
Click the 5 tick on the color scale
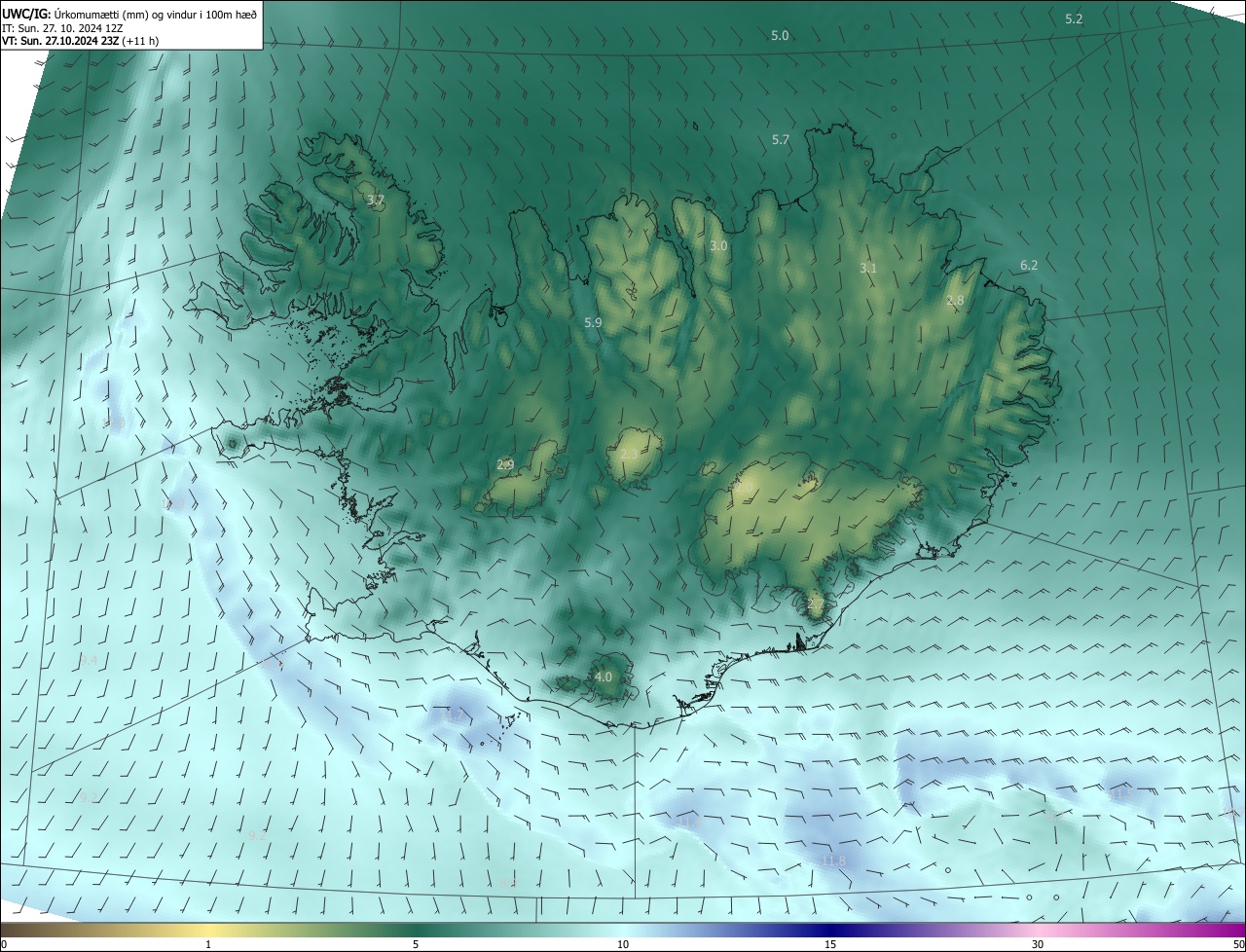pyautogui.click(x=416, y=944)
